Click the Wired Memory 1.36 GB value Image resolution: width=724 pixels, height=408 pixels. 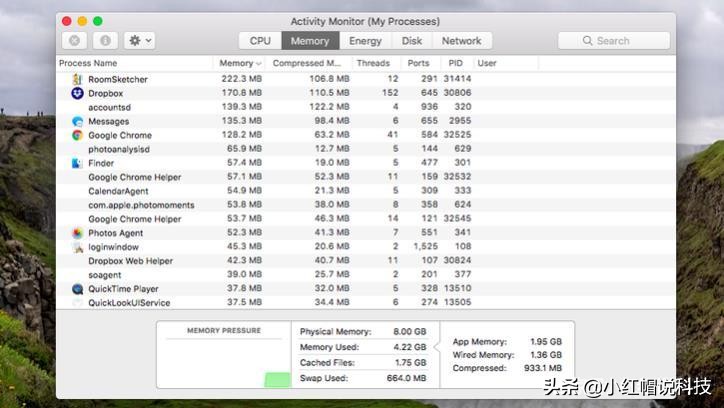point(546,355)
